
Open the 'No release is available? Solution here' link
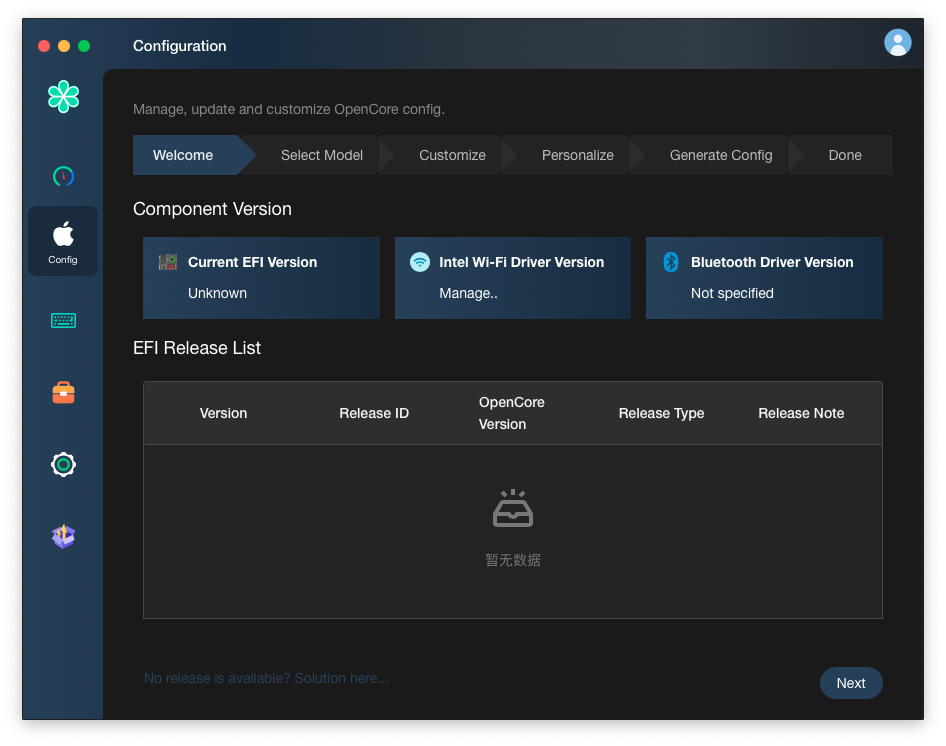[266, 678]
